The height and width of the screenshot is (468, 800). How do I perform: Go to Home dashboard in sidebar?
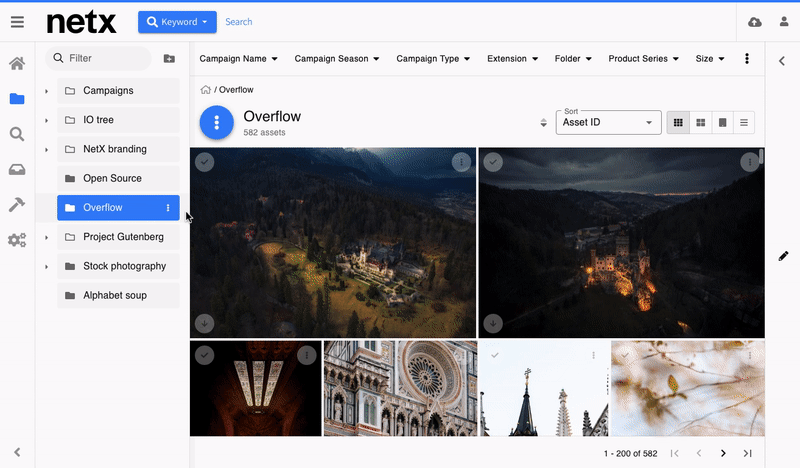click(x=17, y=63)
